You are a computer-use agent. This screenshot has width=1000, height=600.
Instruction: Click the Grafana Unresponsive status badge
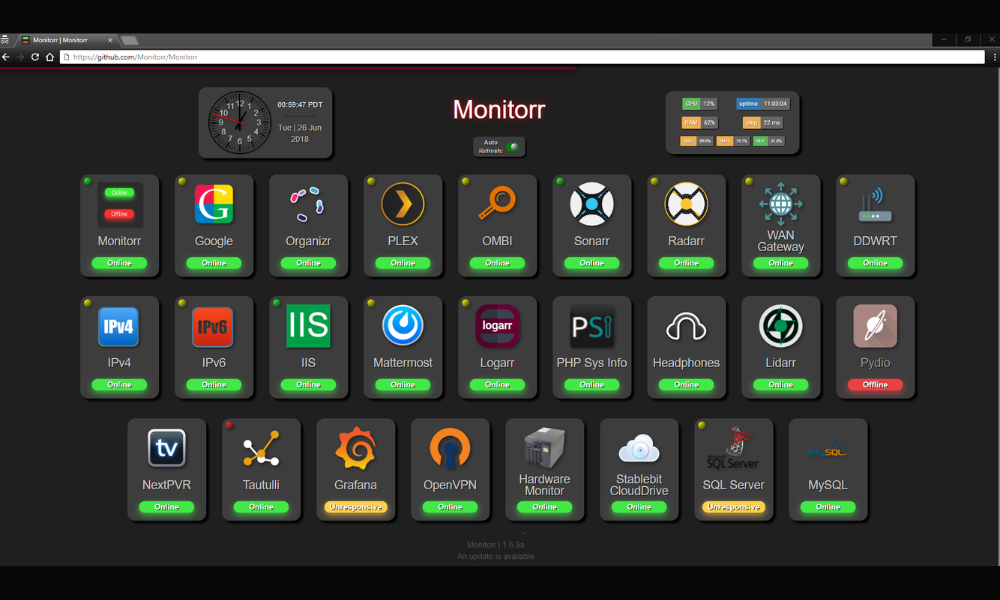click(355, 507)
